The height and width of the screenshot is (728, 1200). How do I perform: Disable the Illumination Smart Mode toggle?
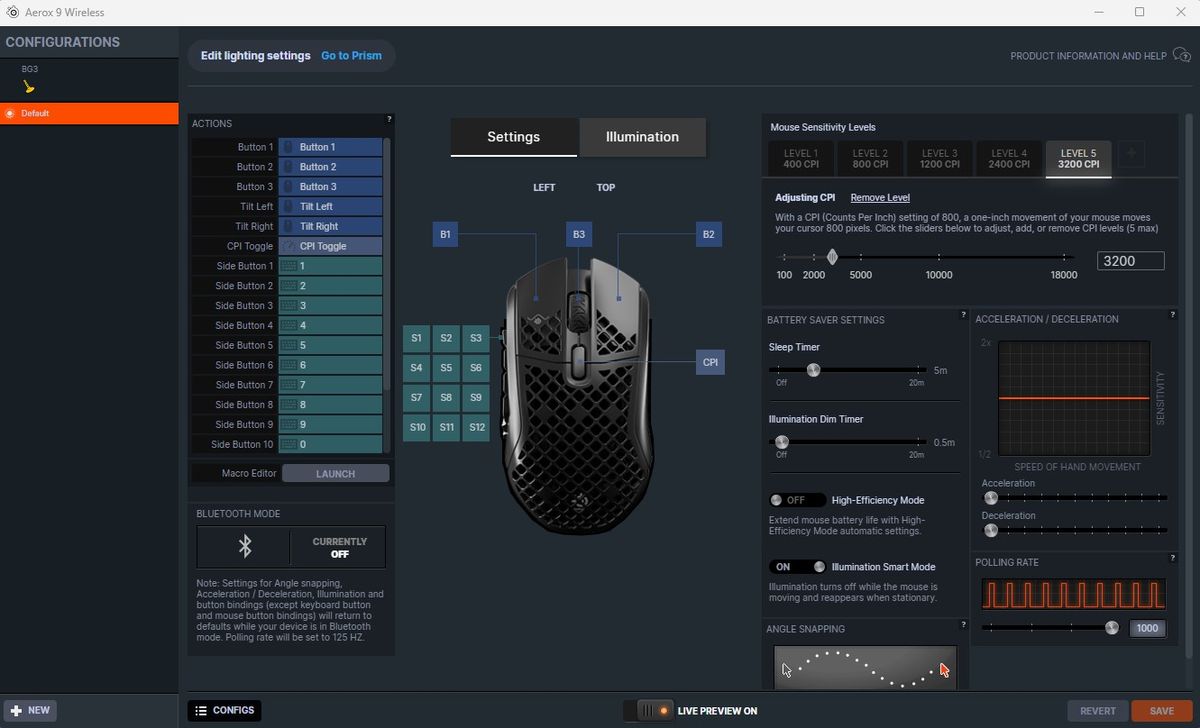[797, 566]
